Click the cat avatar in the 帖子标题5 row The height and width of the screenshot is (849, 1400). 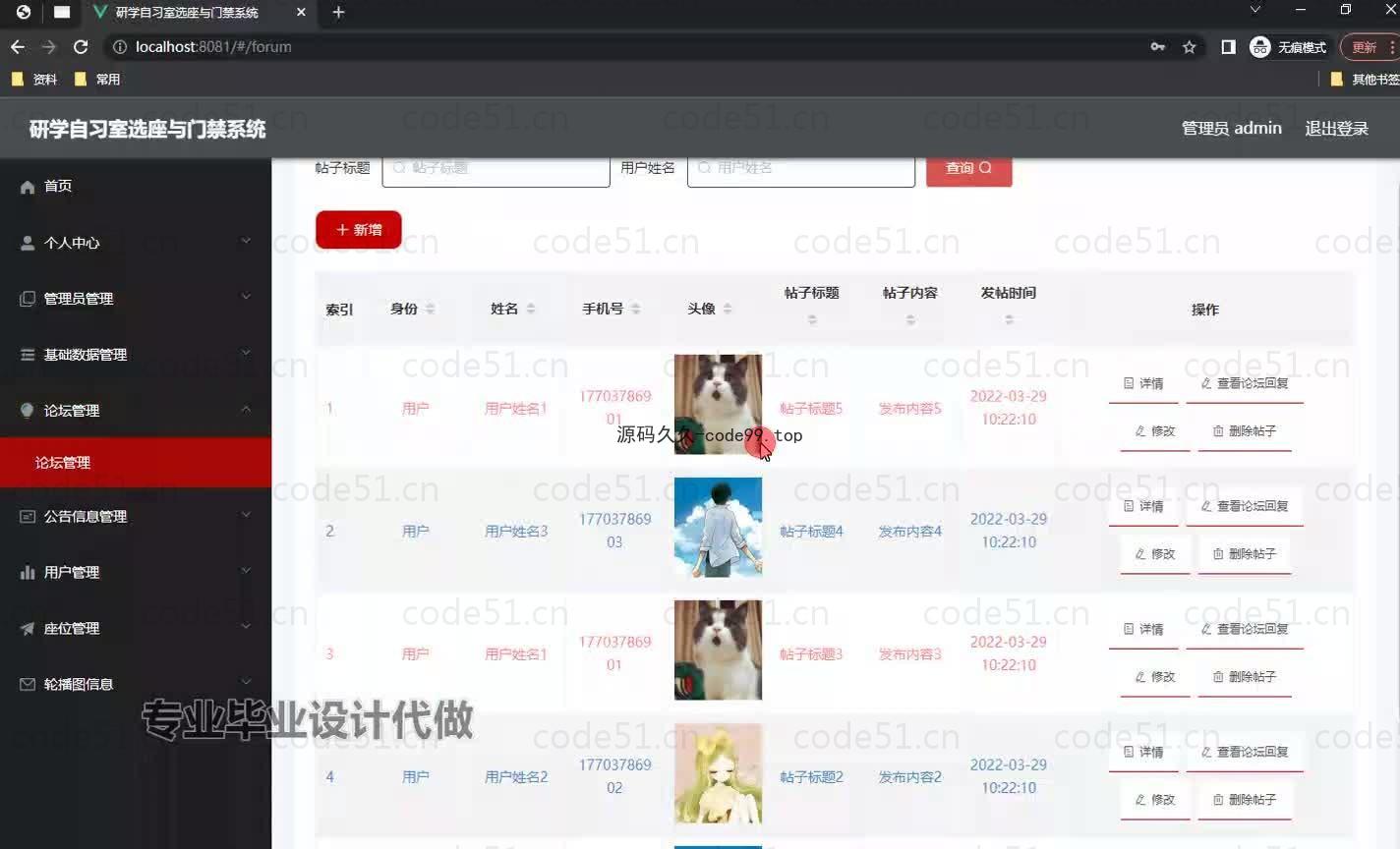point(718,404)
